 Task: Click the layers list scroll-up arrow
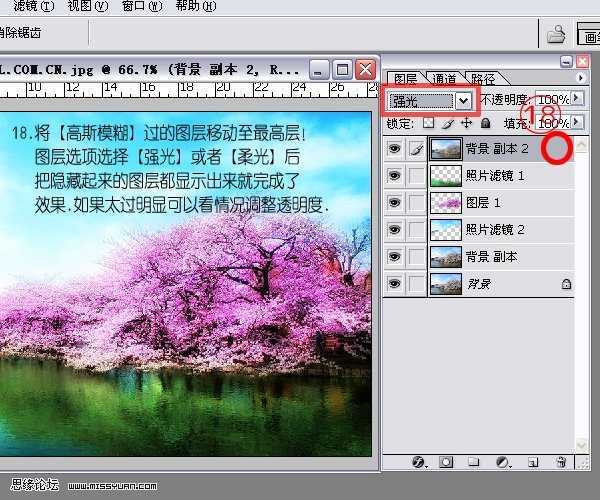(582, 144)
